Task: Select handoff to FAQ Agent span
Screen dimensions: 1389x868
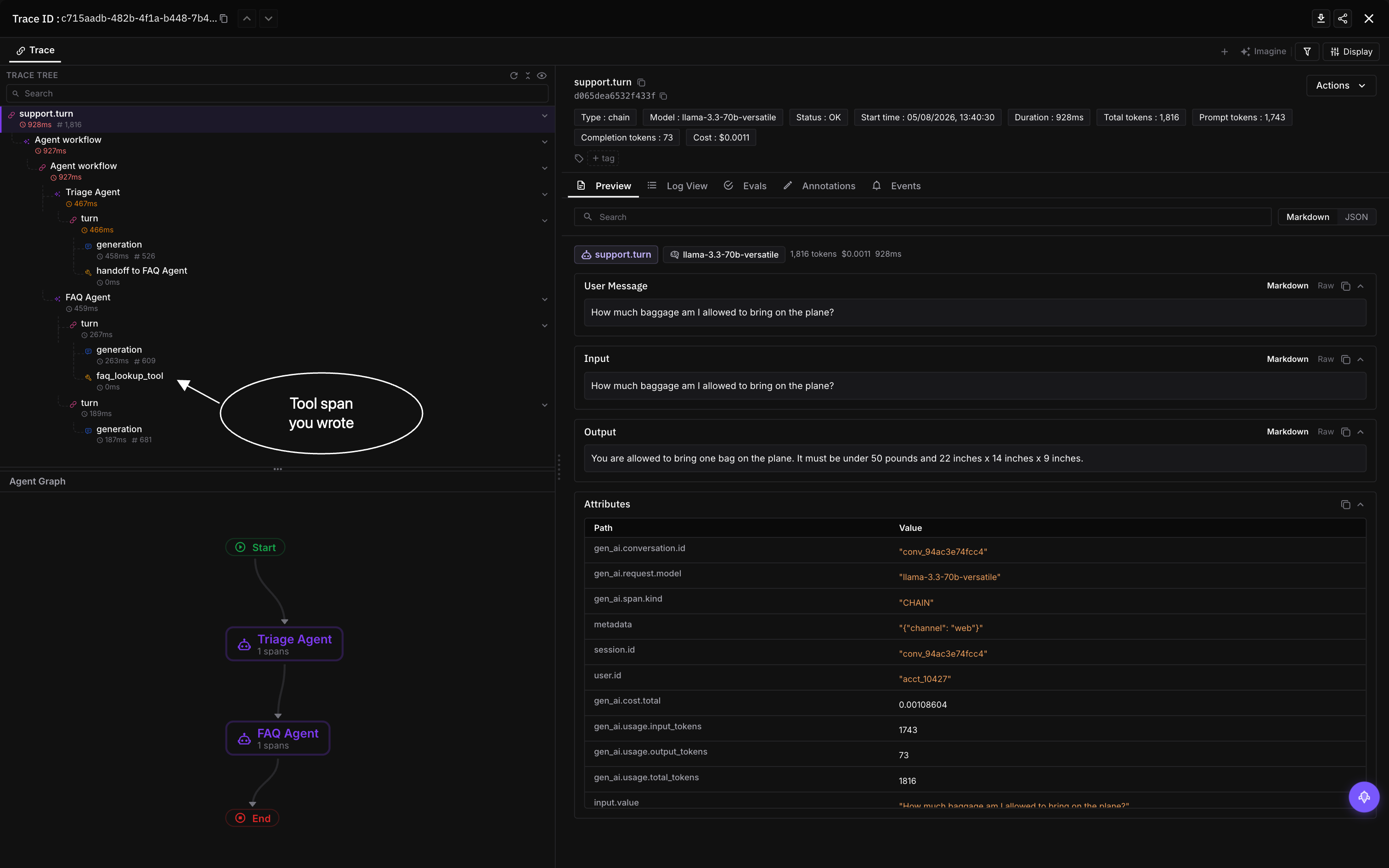Action: (141, 271)
